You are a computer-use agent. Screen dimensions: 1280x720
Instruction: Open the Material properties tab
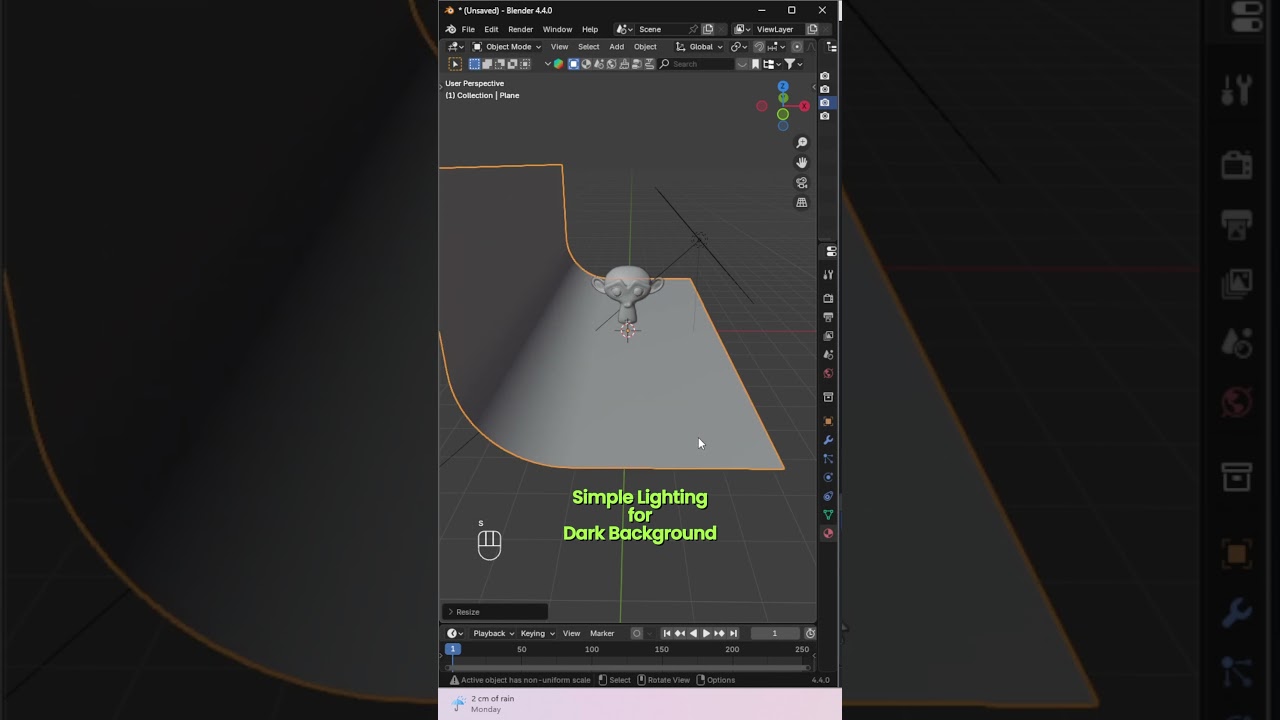pyautogui.click(x=828, y=534)
